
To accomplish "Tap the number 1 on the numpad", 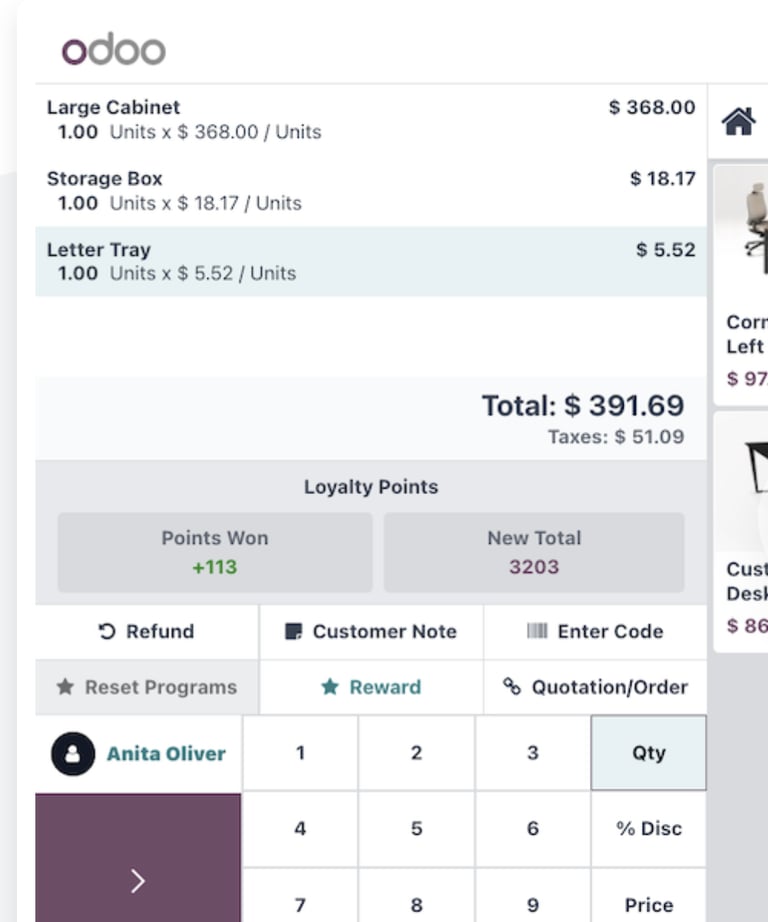I will tap(300, 753).
